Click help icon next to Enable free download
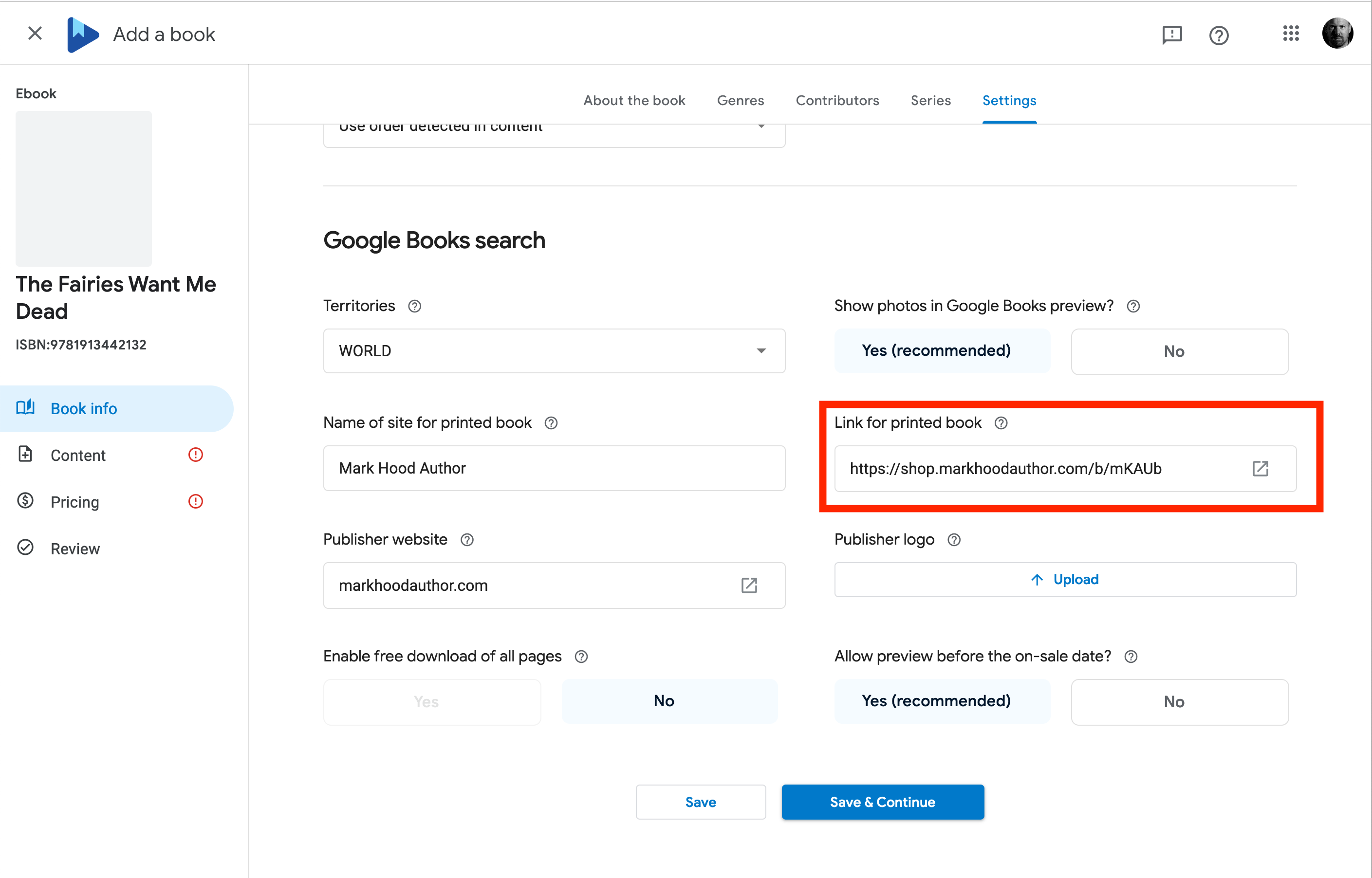Image resolution: width=1372 pixels, height=878 pixels. [581, 657]
